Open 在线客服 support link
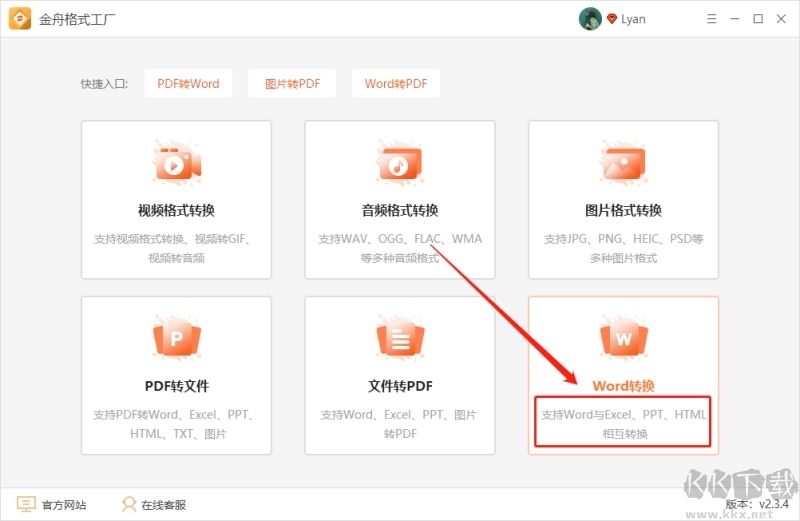The height and width of the screenshot is (521, 800). [163, 505]
